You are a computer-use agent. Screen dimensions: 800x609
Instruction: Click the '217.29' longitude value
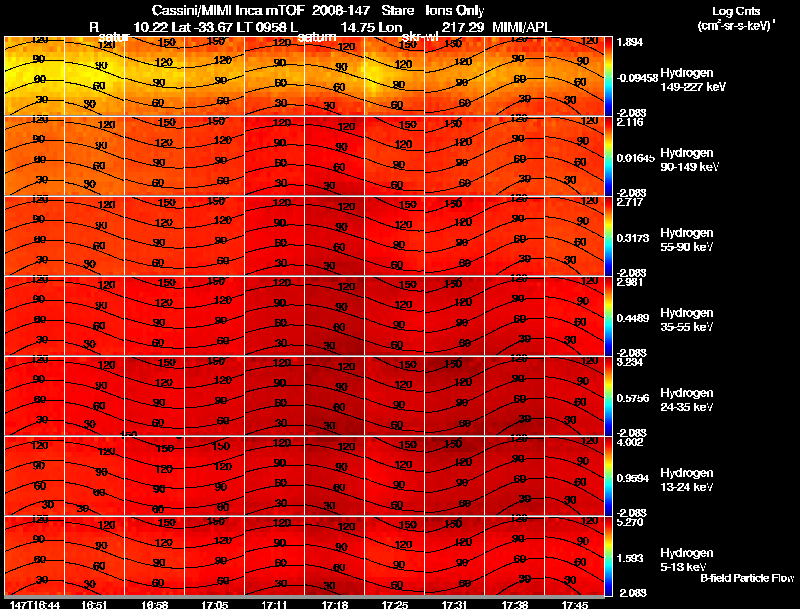point(463,27)
